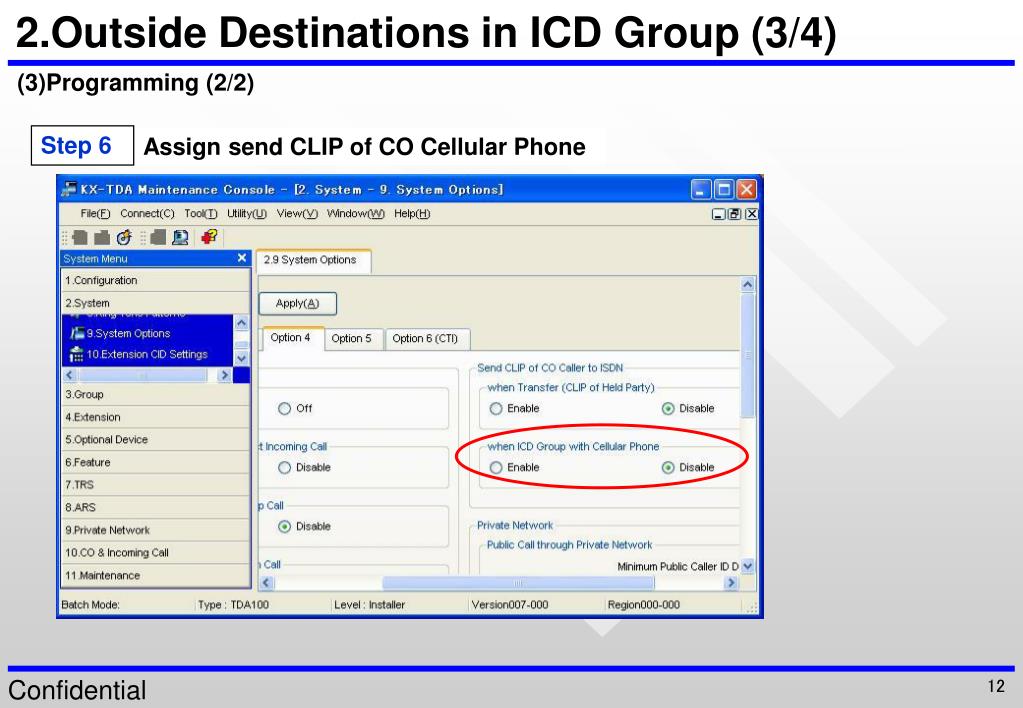Open 6.Feature in System Menu

coord(156,462)
